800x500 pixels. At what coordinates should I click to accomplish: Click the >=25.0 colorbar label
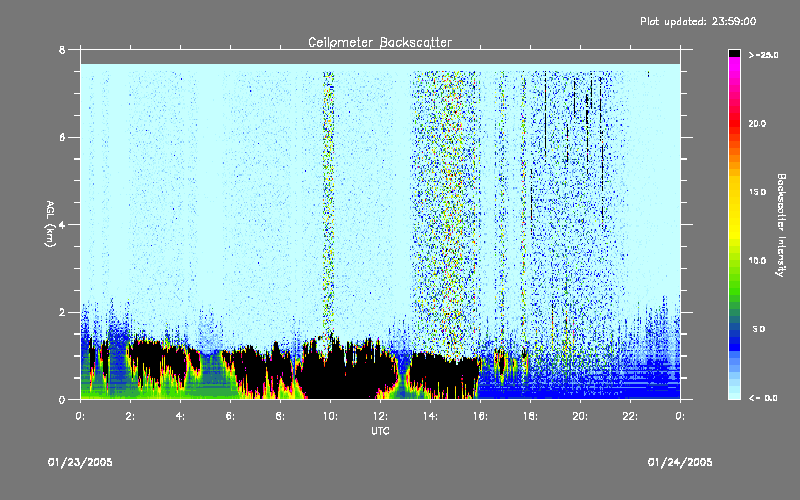coord(764,55)
